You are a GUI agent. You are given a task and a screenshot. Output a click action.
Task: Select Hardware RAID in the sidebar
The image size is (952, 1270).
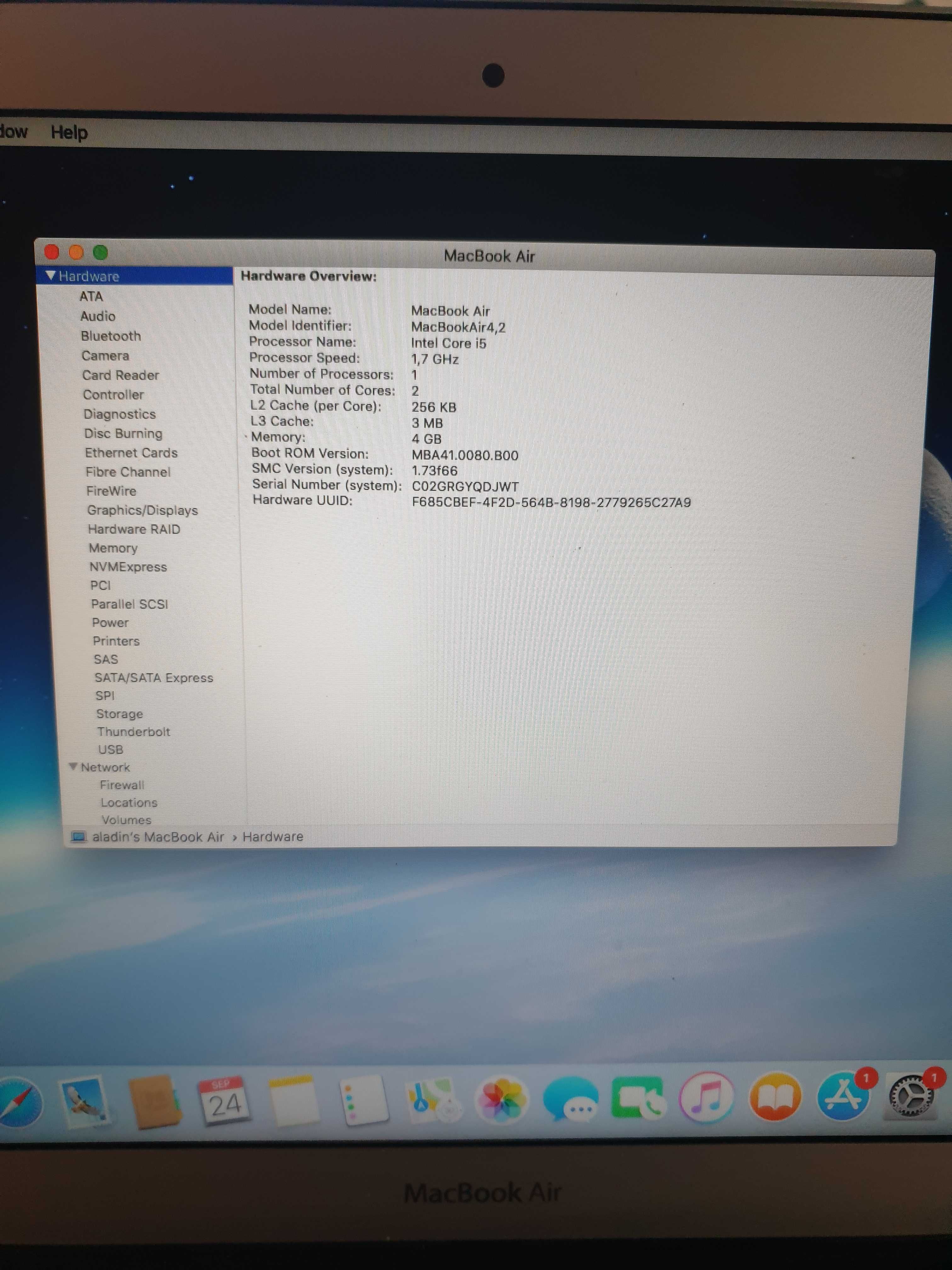tap(134, 529)
